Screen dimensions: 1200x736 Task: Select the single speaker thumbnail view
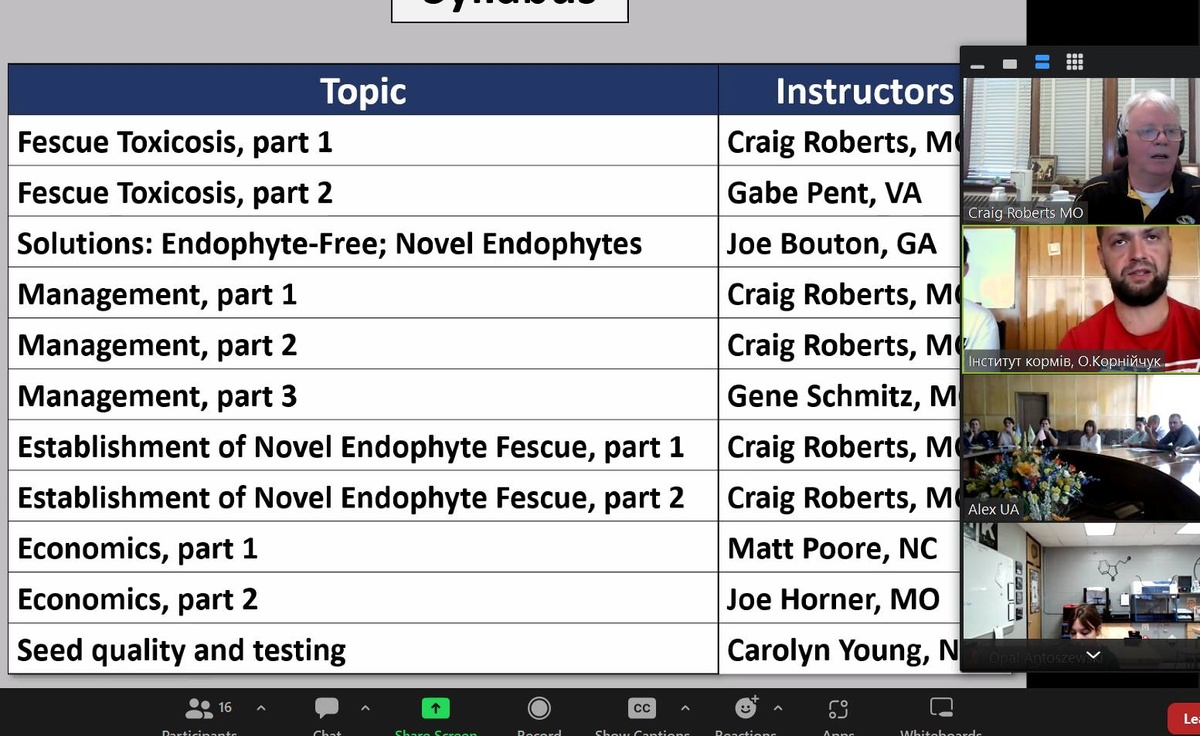(x=1010, y=64)
